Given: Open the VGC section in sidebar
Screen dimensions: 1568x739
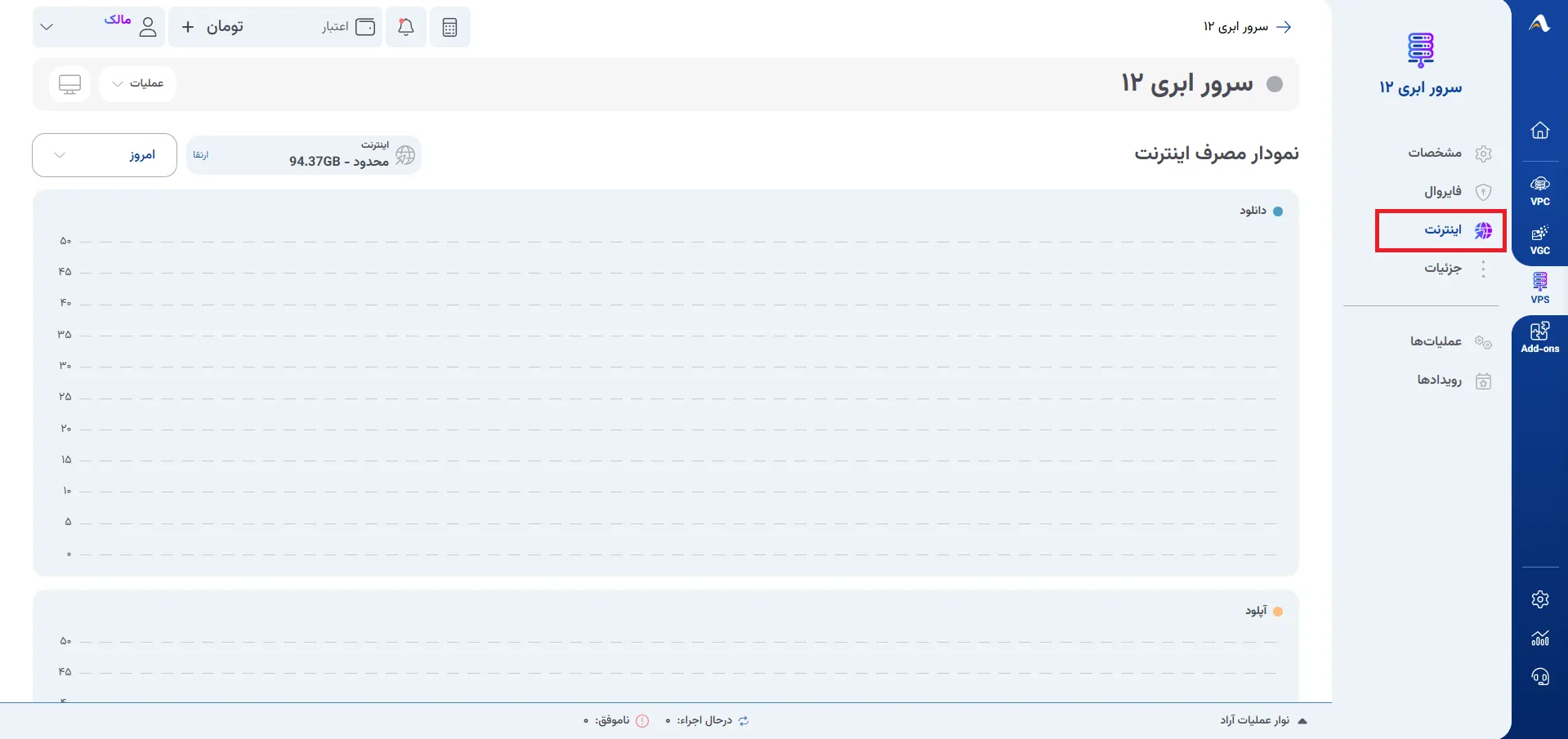Looking at the screenshot, I should (1540, 240).
